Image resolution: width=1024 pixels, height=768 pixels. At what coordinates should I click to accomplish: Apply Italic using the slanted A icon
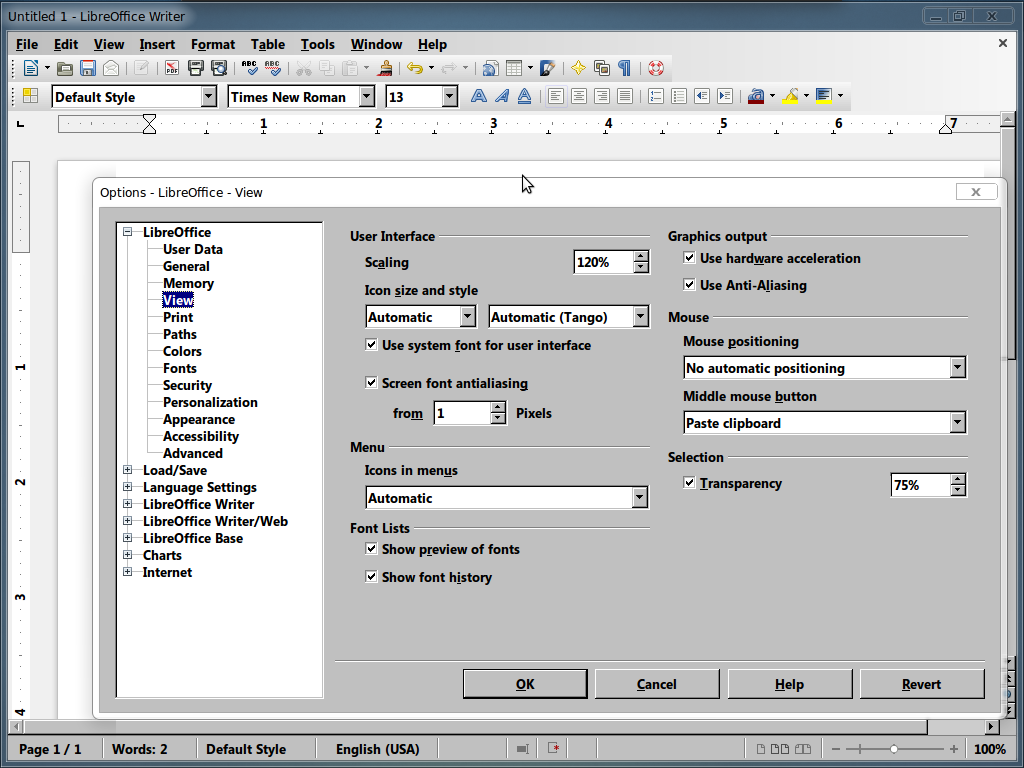click(502, 96)
